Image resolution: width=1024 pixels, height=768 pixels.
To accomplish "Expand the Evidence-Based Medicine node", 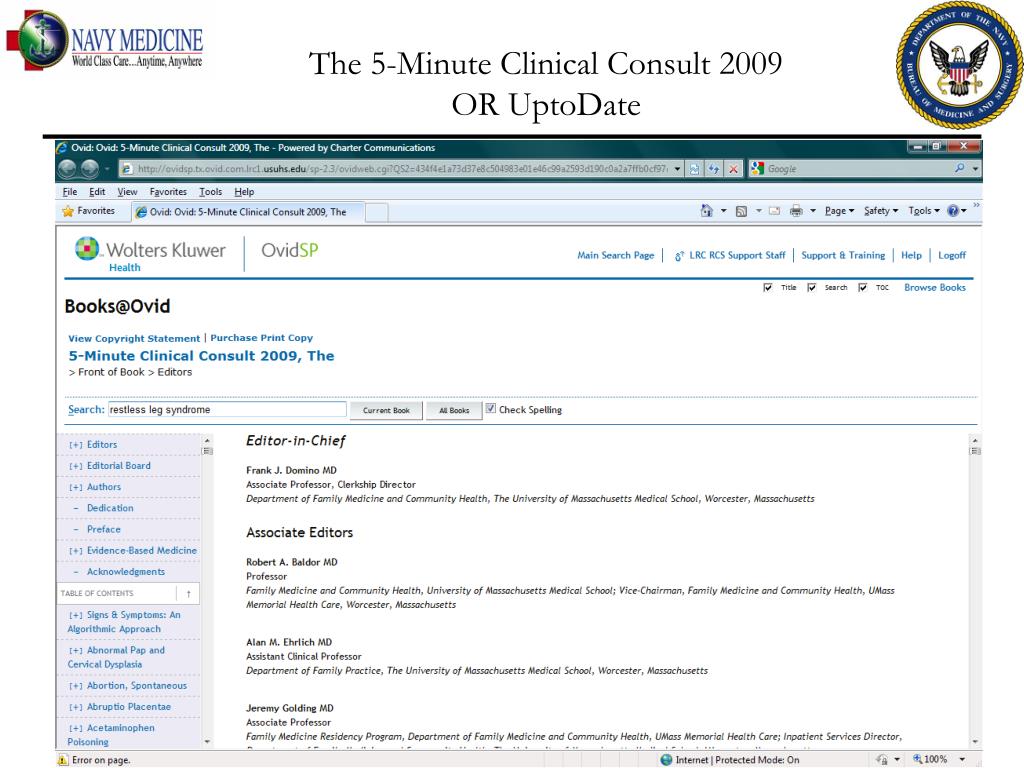I will (76, 551).
